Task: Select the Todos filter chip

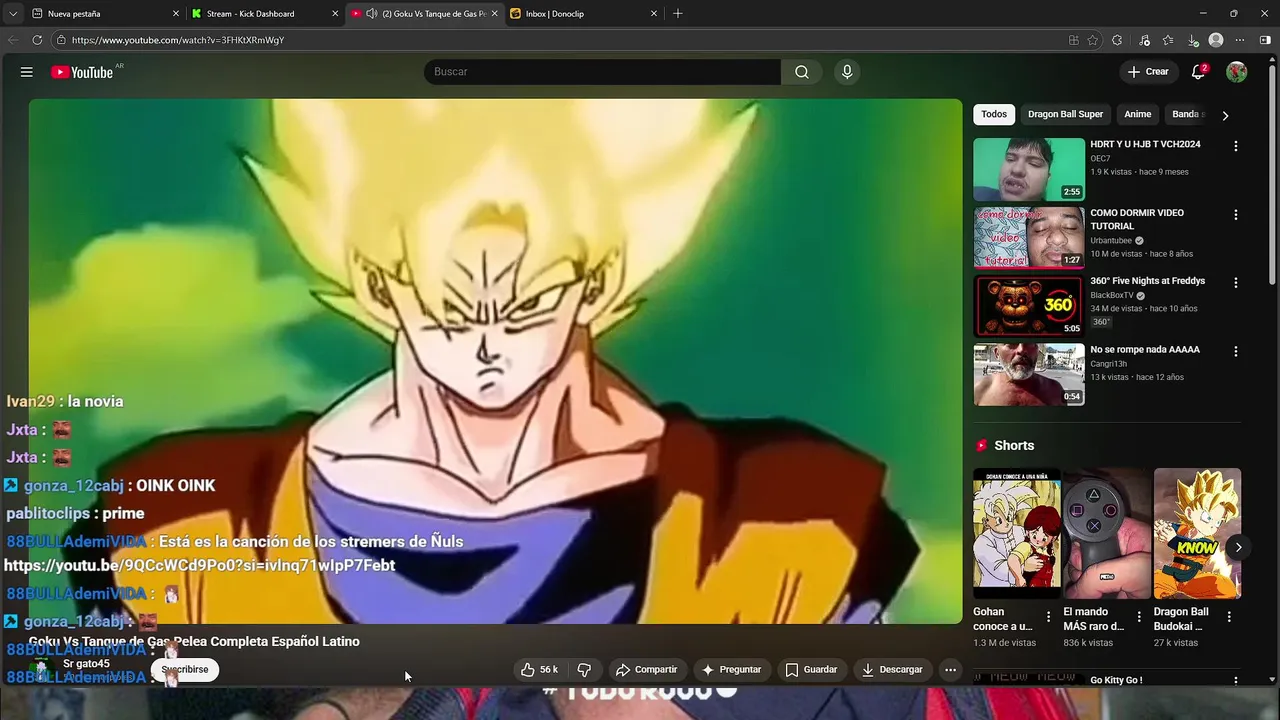Action: point(994,114)
